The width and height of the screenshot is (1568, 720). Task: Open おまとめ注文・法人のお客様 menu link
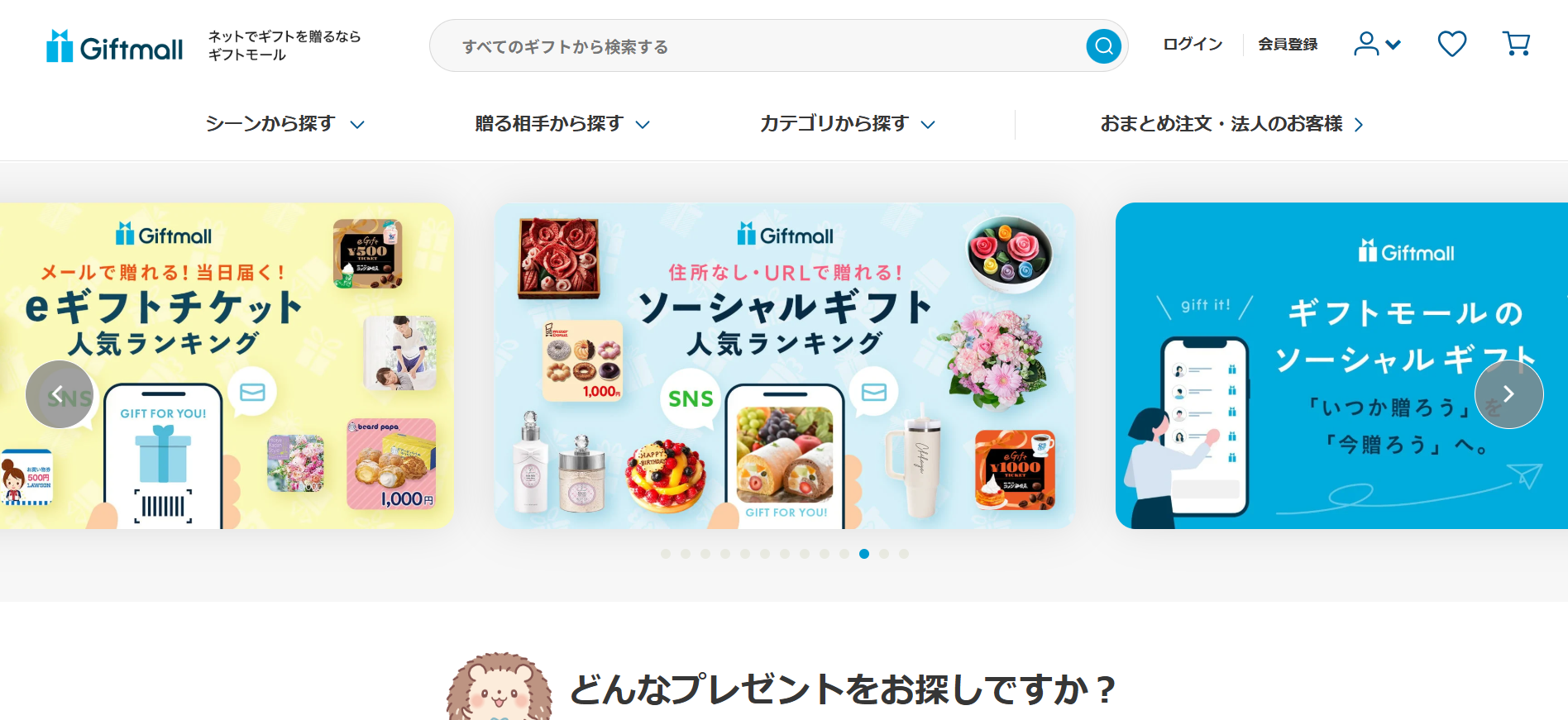click(x=1231, y=124)
